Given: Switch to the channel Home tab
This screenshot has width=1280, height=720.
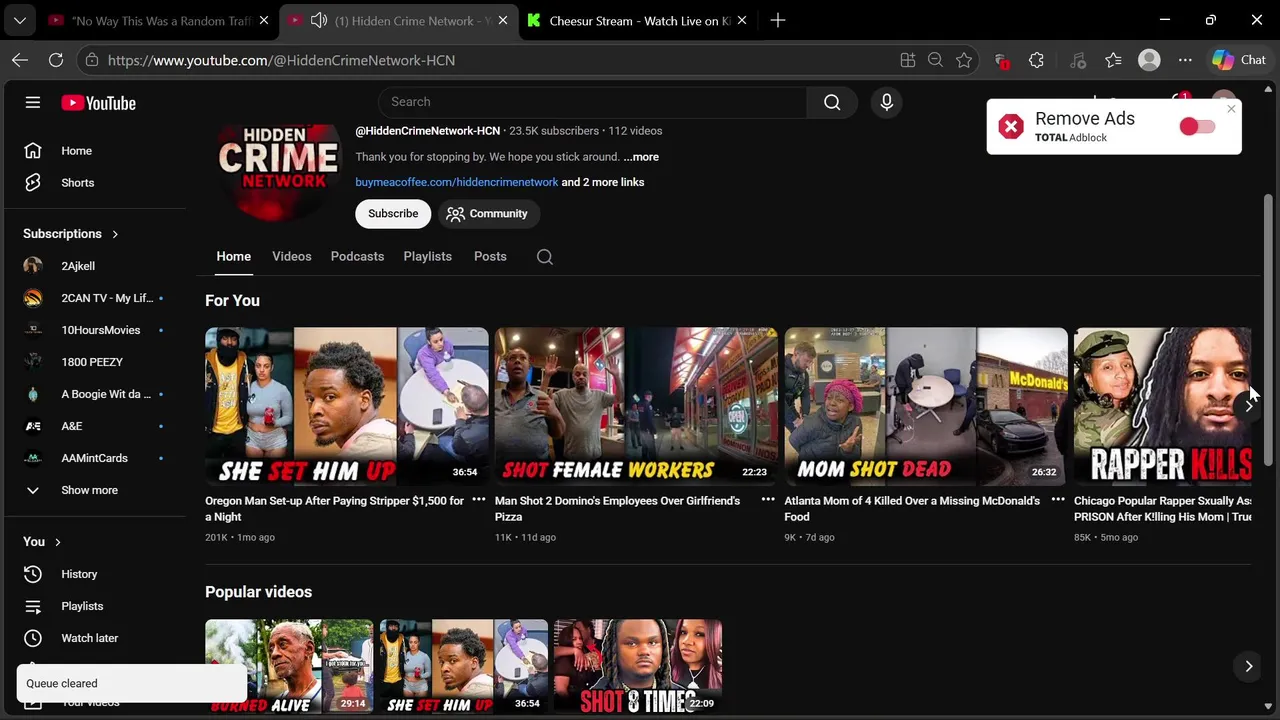Looking at the screenshot, I should pyautogui.click(x=234, y=257).
